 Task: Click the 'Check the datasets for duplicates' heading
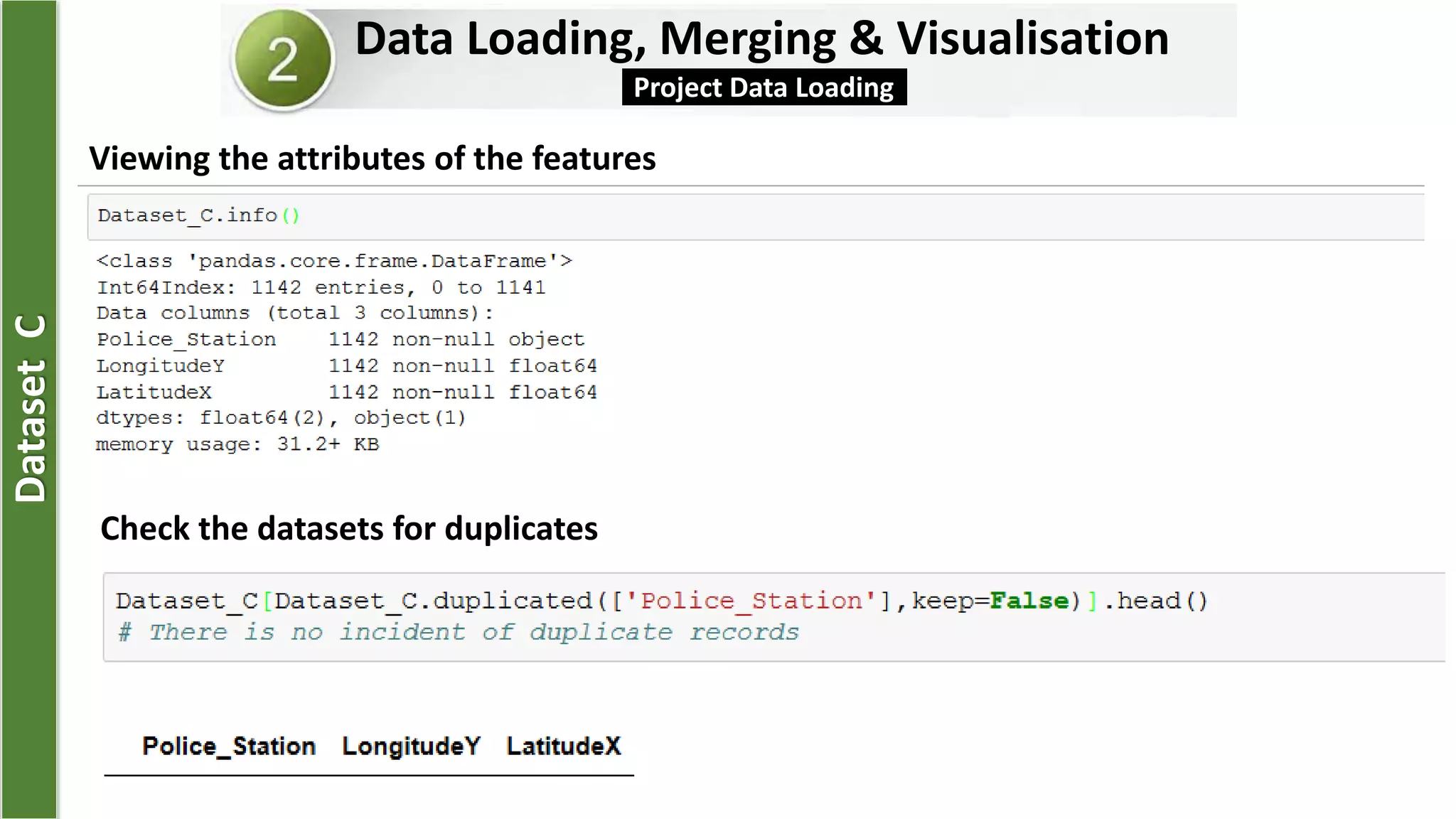[x=349, y=529]
